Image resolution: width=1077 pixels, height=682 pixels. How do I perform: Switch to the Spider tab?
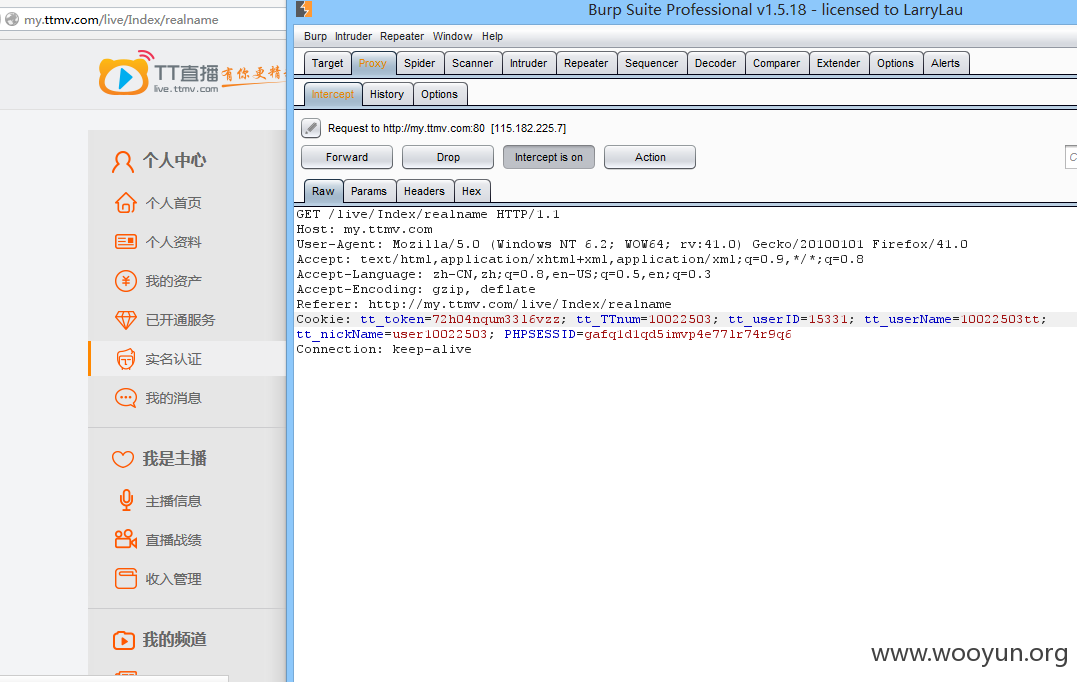pyautogui.click(x=419, y=63)
